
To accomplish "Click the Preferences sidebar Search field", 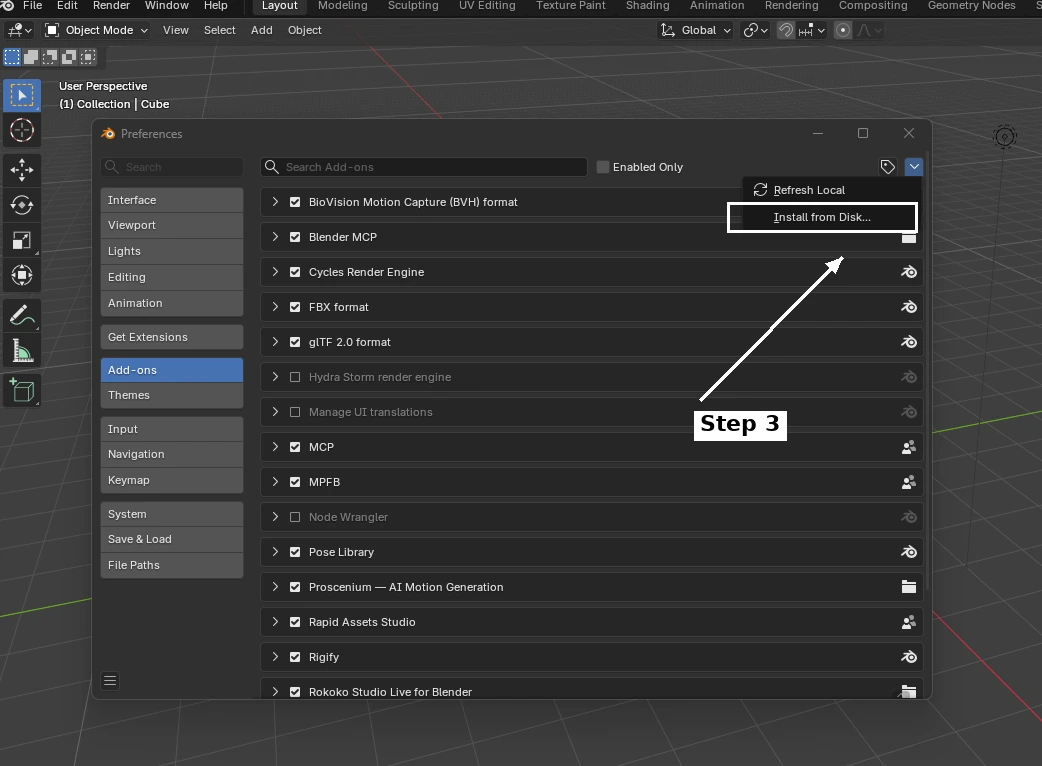I will [172, 167].
